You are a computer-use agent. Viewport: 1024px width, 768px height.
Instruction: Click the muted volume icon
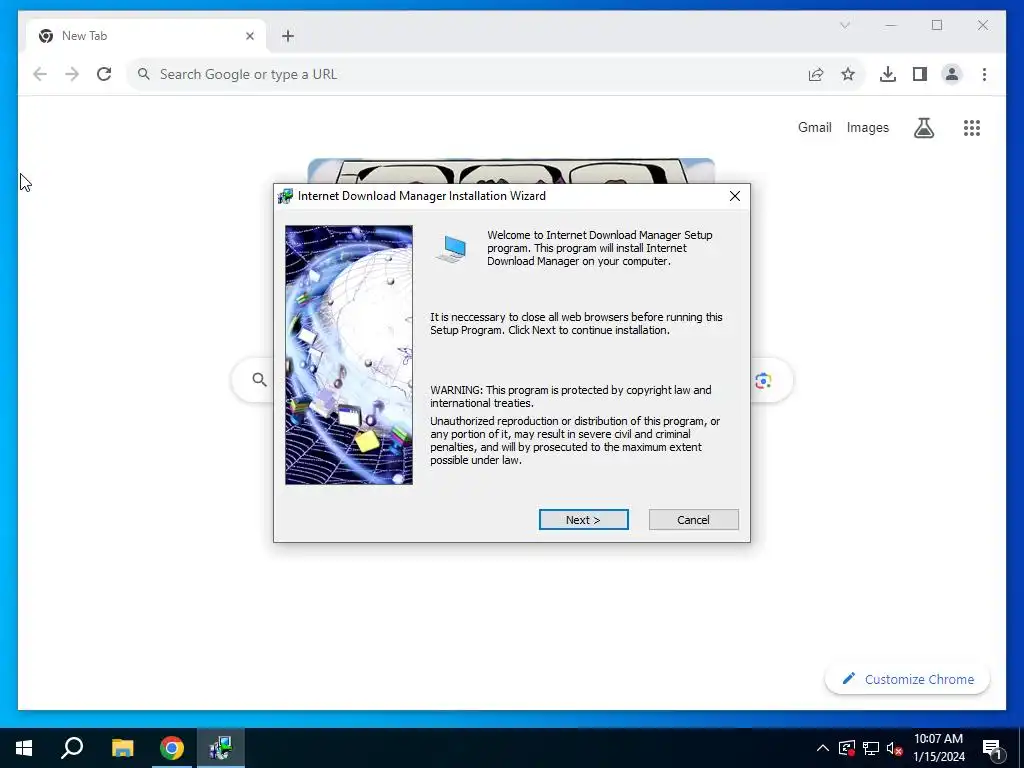pyautogui.click(x=894, y=748)
